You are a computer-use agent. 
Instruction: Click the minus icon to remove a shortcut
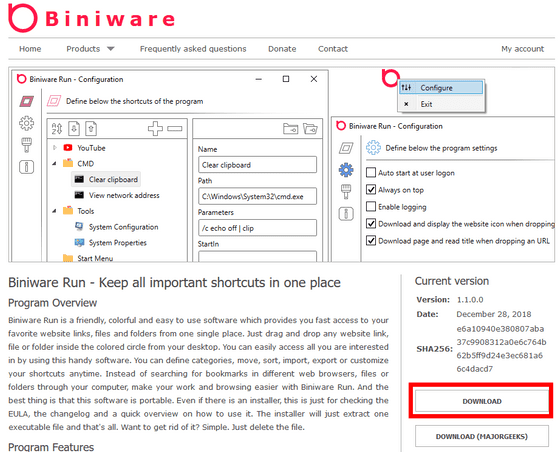(175, 129)
